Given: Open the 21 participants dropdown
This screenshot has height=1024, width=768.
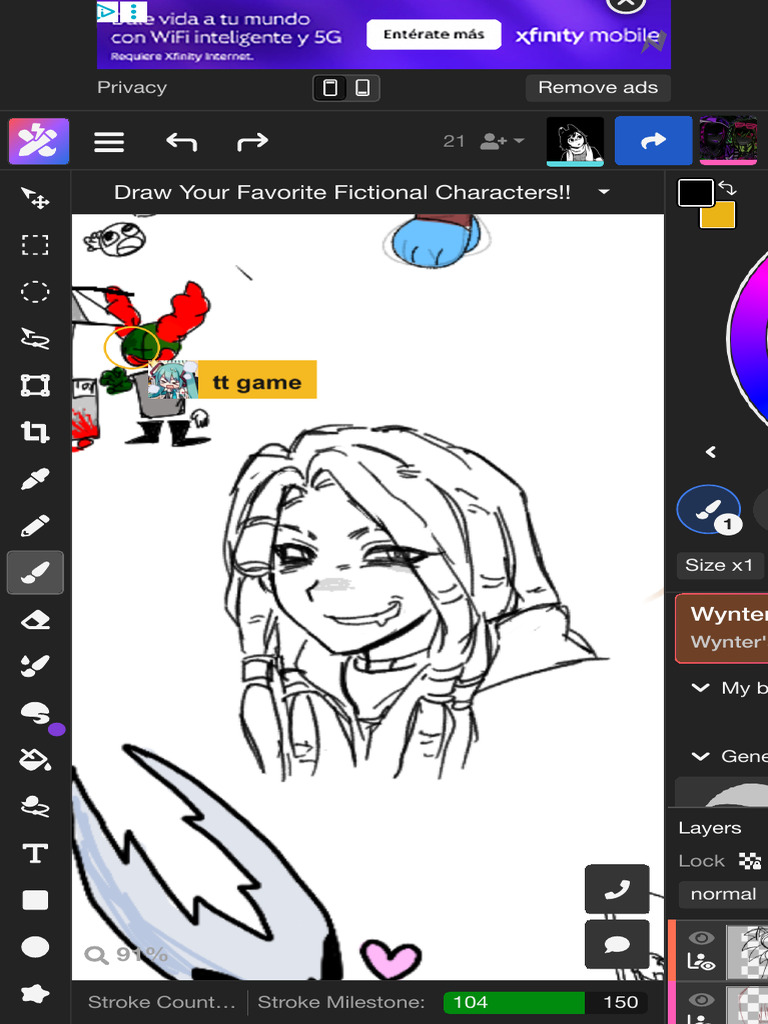Looking at the screenshot, I should (x=485, y=141).
